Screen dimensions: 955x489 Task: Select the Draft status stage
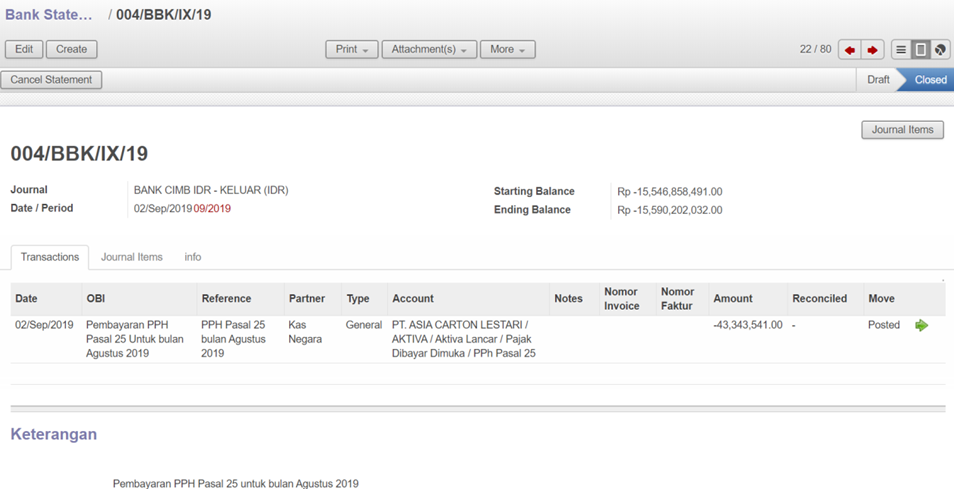[878, 80]
